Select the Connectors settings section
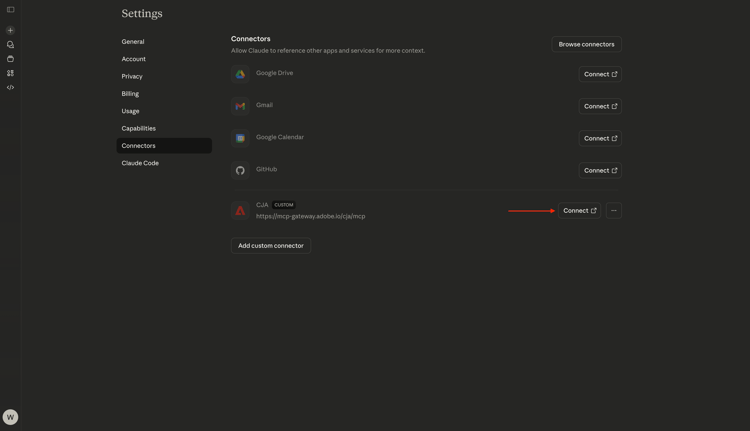 164,146
